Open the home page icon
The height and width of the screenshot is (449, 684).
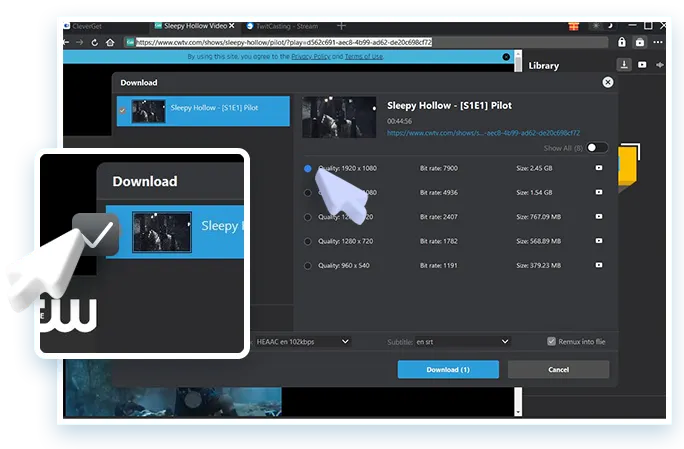point(110,42)
